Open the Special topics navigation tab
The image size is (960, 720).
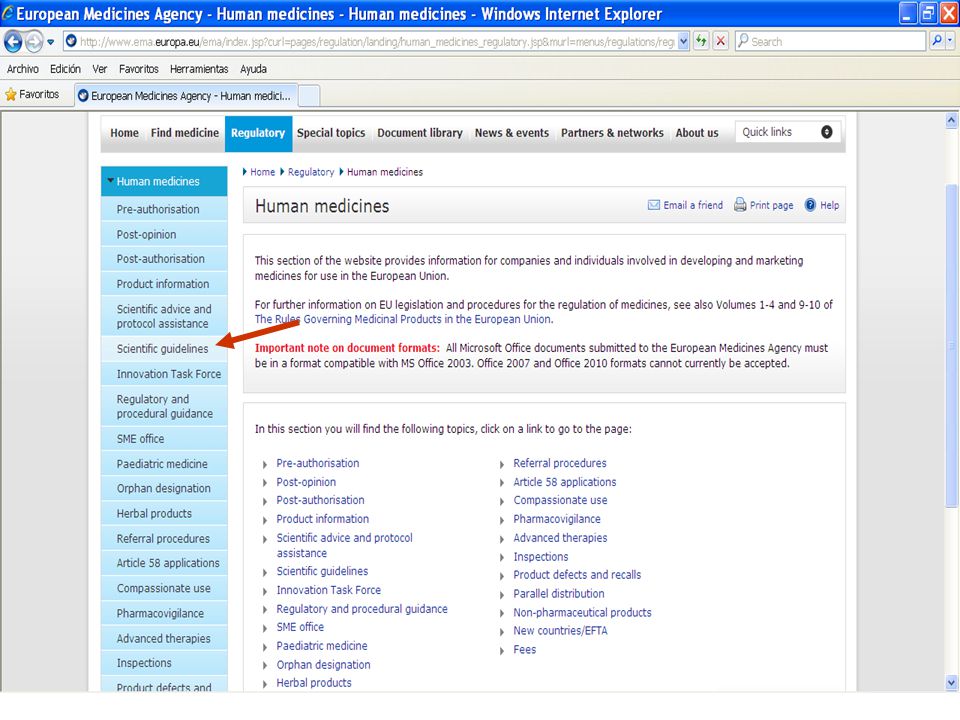pyautogui.click(x=331, y=133)
